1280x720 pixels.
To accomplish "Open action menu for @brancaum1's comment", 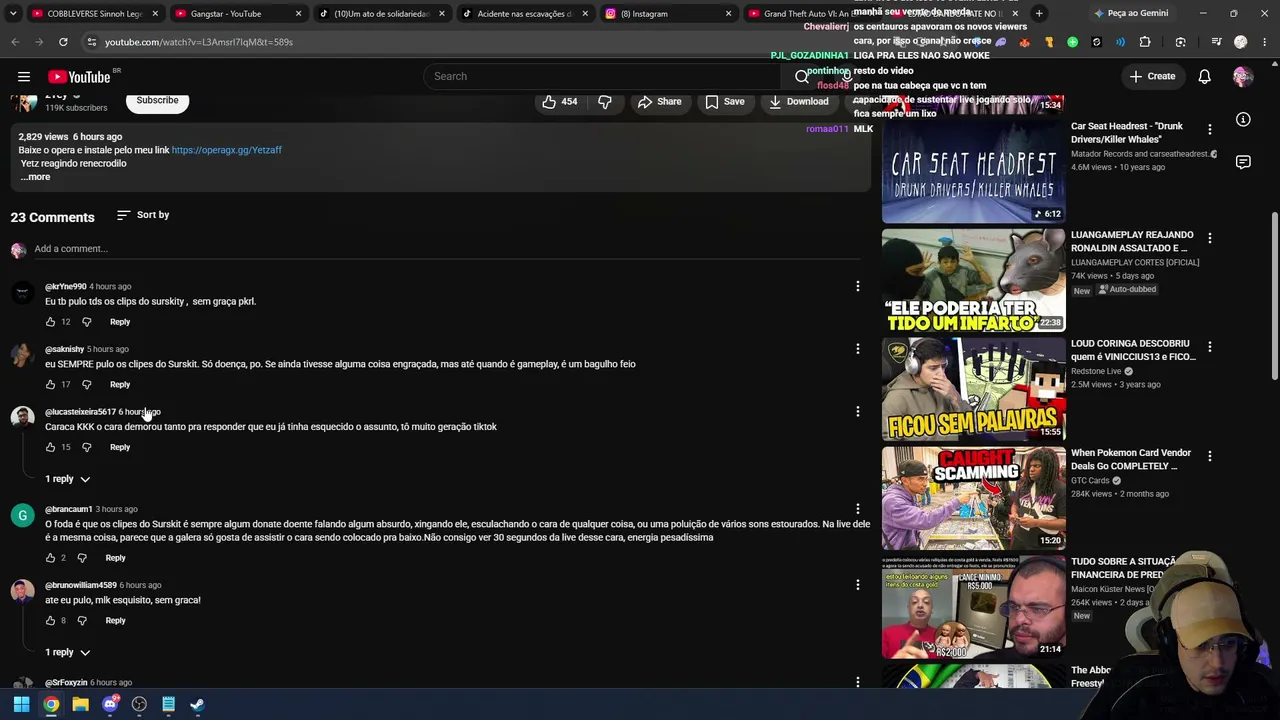I will pyautogui.click(x=857, y=509).
